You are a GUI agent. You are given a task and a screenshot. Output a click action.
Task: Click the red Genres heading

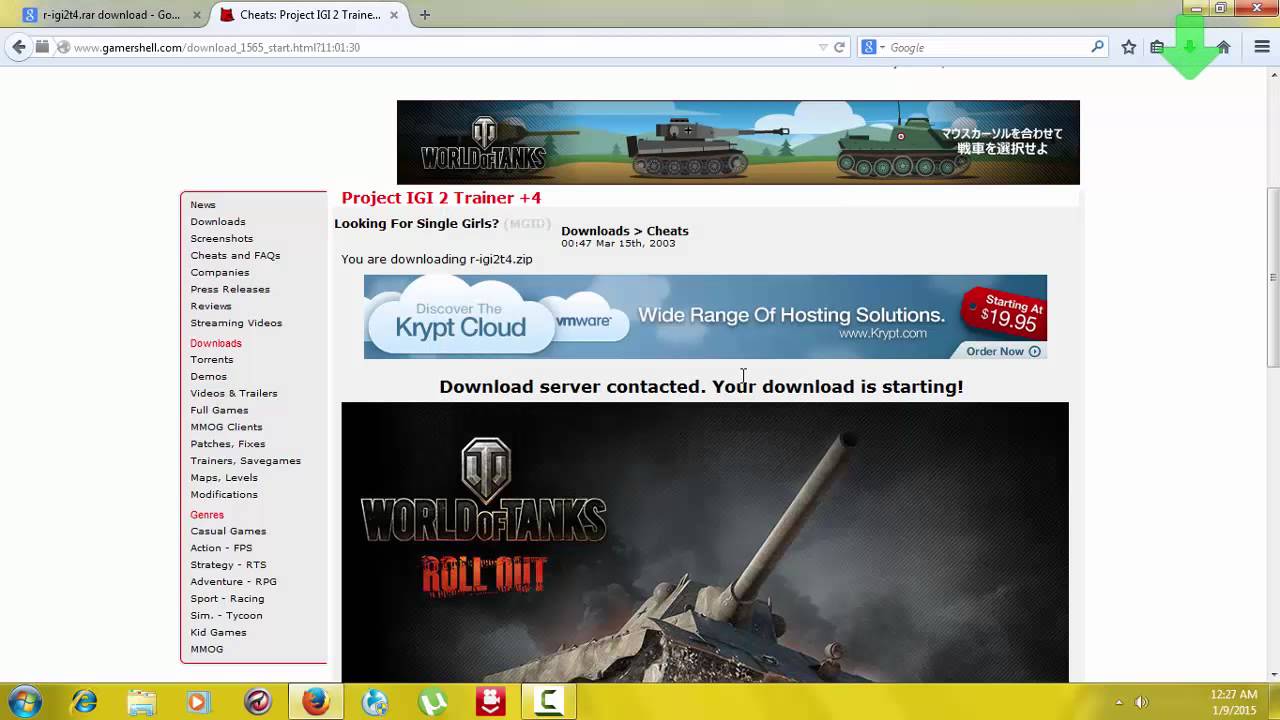[207, 515]
